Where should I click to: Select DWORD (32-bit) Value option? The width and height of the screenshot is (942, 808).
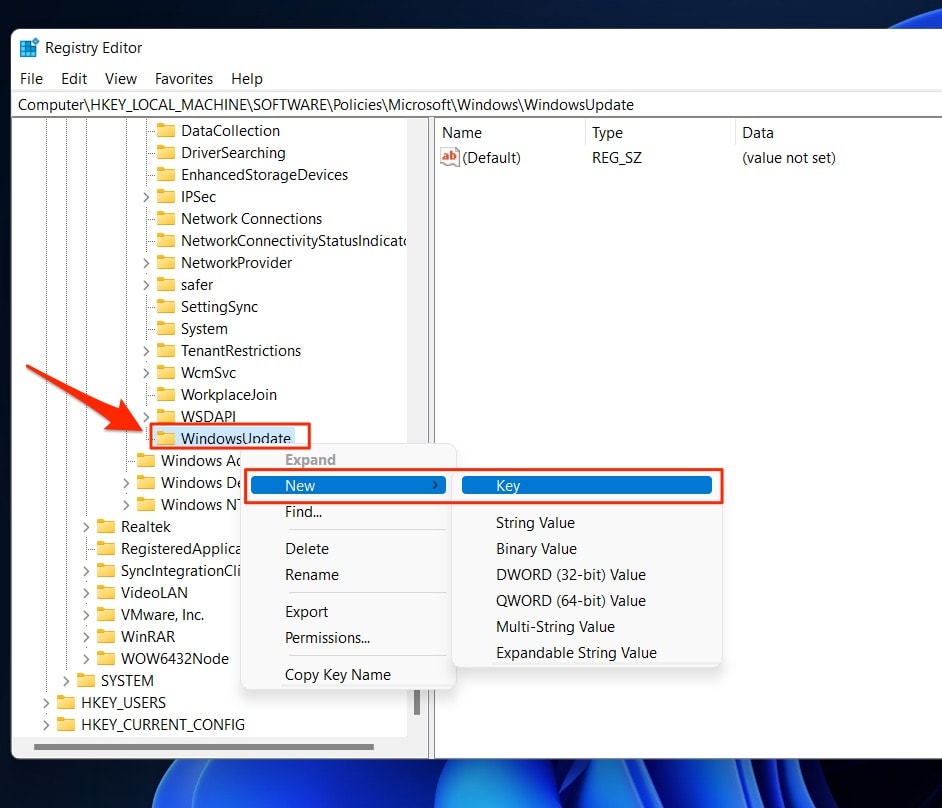(x=570, y=574)
